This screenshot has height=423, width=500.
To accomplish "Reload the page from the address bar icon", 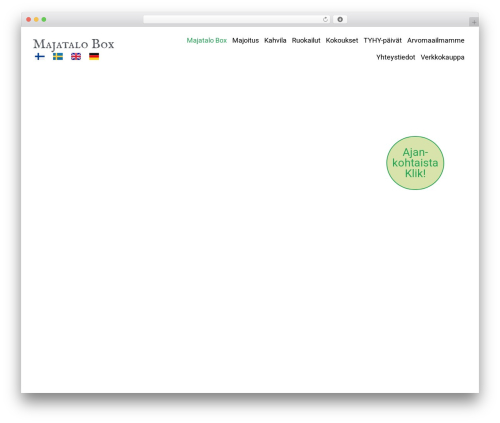I will point(325,20).
